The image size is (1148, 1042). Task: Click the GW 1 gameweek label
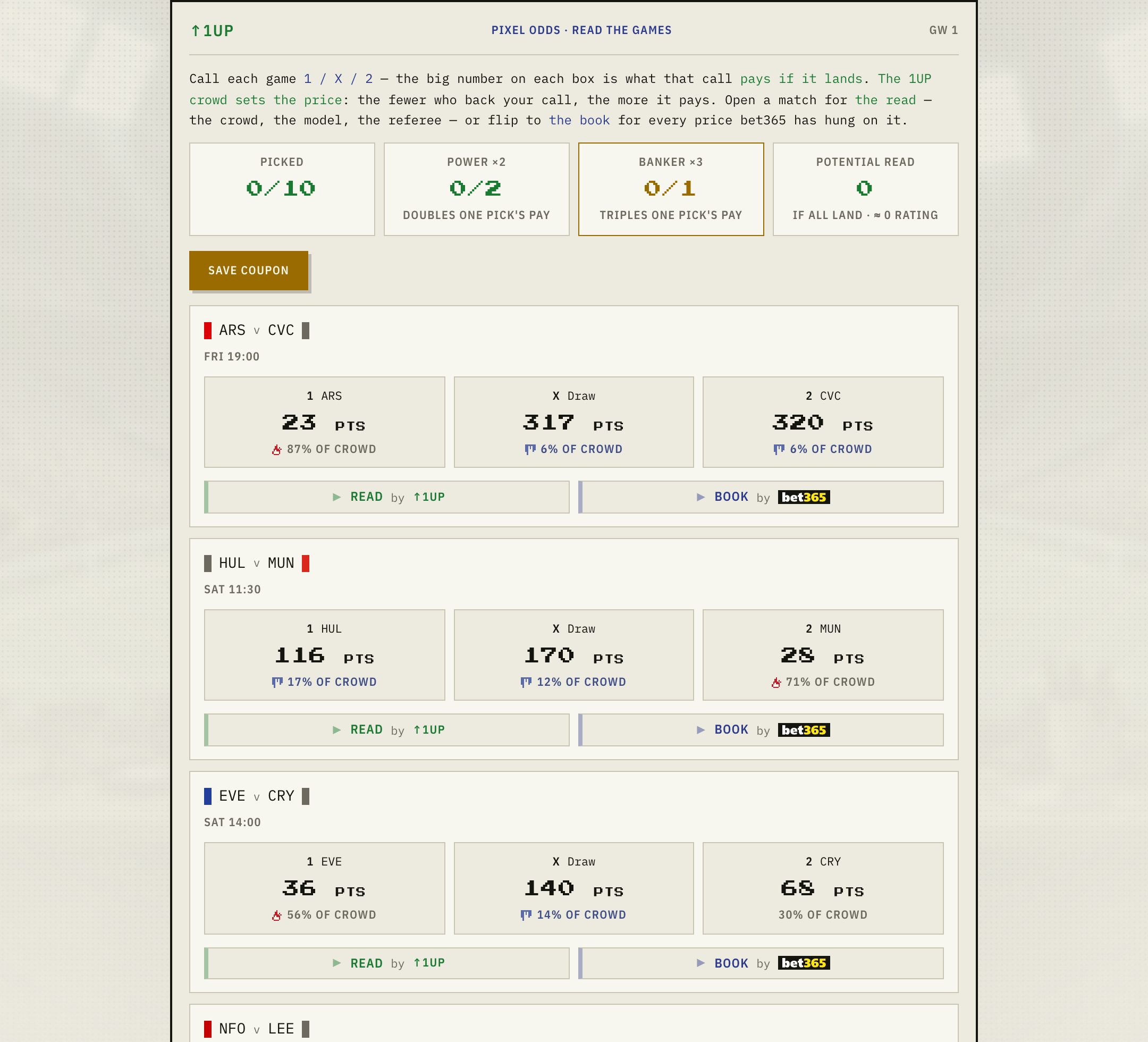(943, 30)
